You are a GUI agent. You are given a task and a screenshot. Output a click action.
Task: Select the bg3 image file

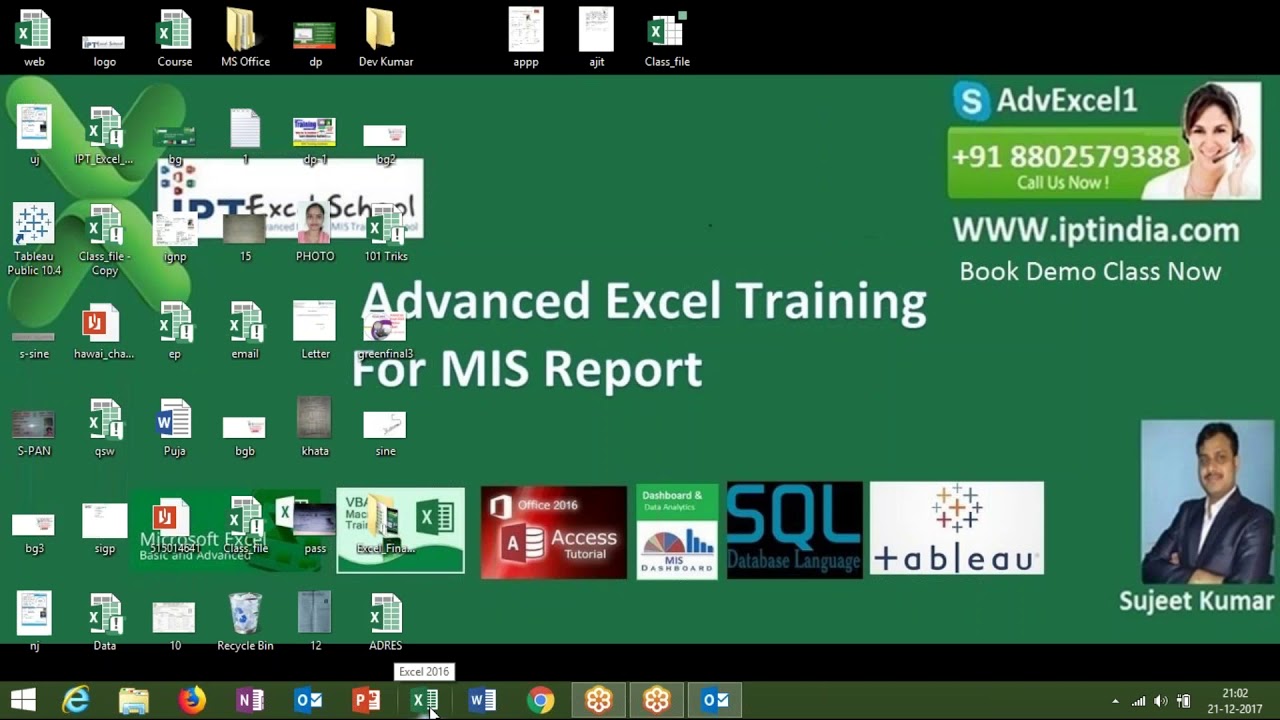[34, 534]
